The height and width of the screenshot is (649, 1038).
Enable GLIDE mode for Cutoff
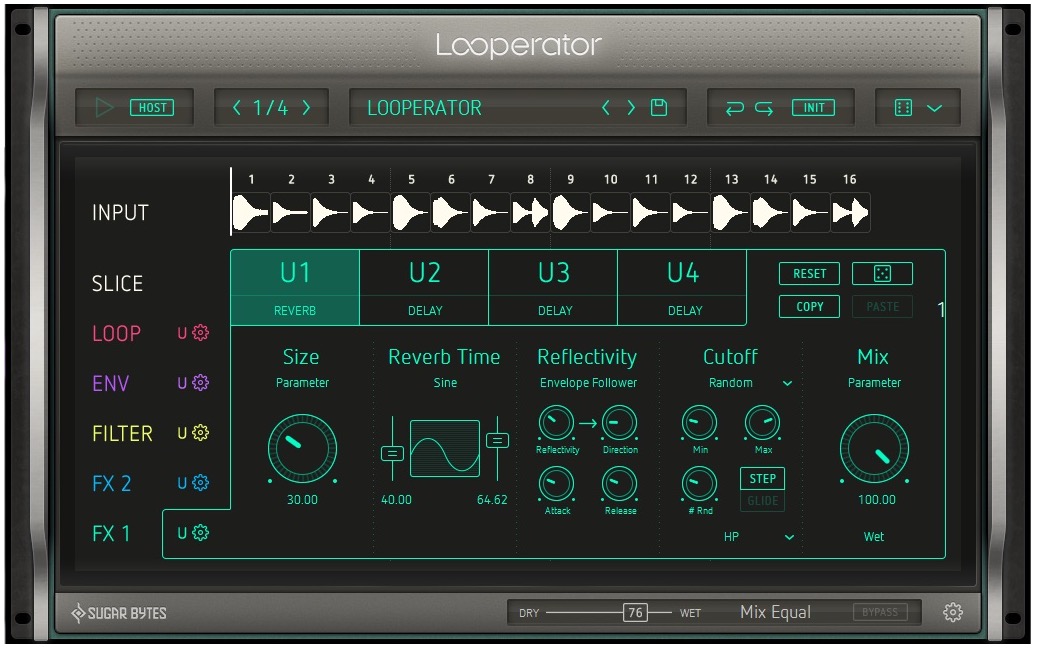point(763,501)
